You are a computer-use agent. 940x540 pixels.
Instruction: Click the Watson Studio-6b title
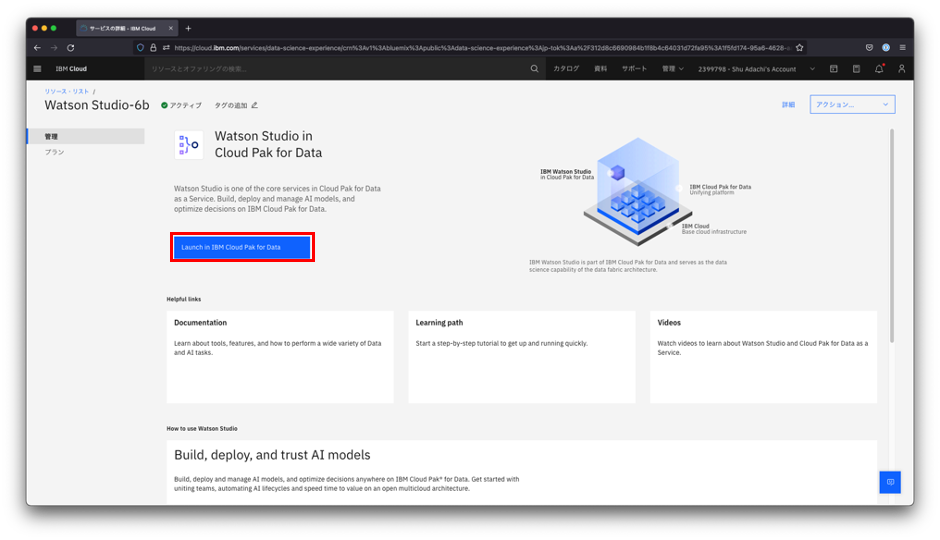[x=97, y=105]
